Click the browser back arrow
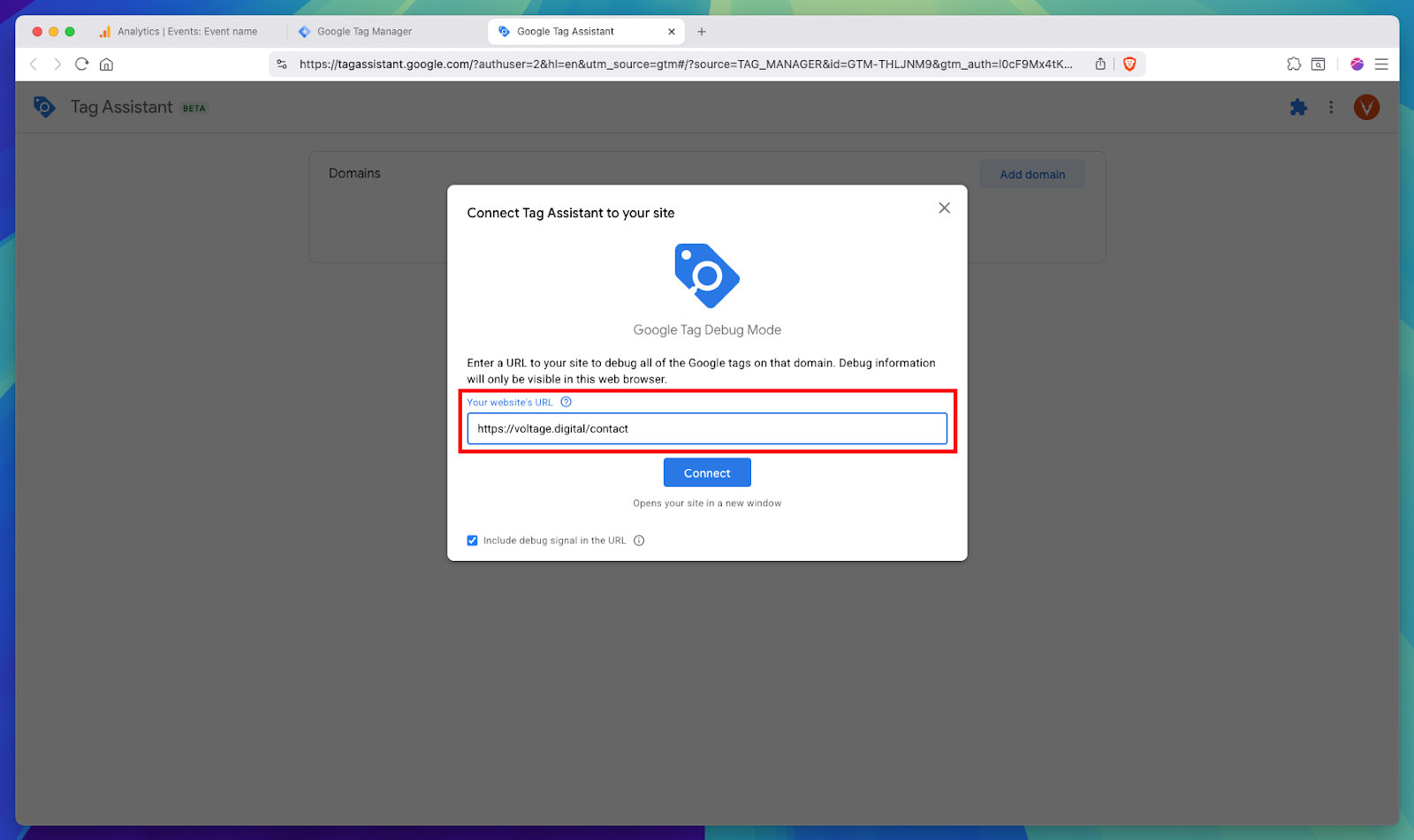1414x840 pixels. pyautogui.click(x=34, y=64)
